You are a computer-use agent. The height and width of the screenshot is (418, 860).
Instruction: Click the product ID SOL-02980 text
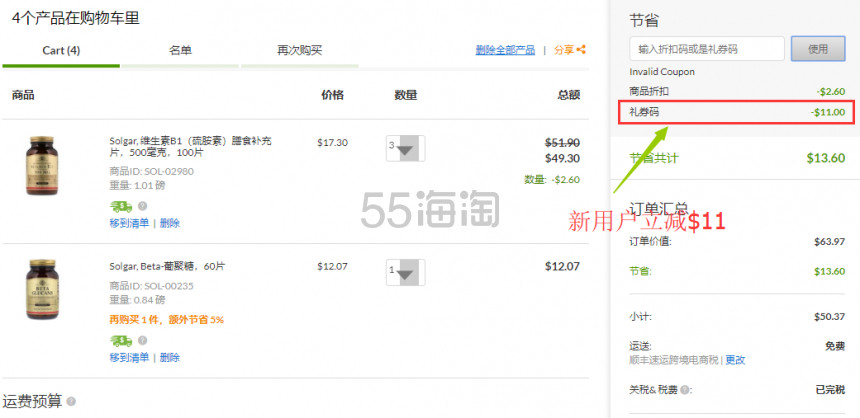pos(151,172)
